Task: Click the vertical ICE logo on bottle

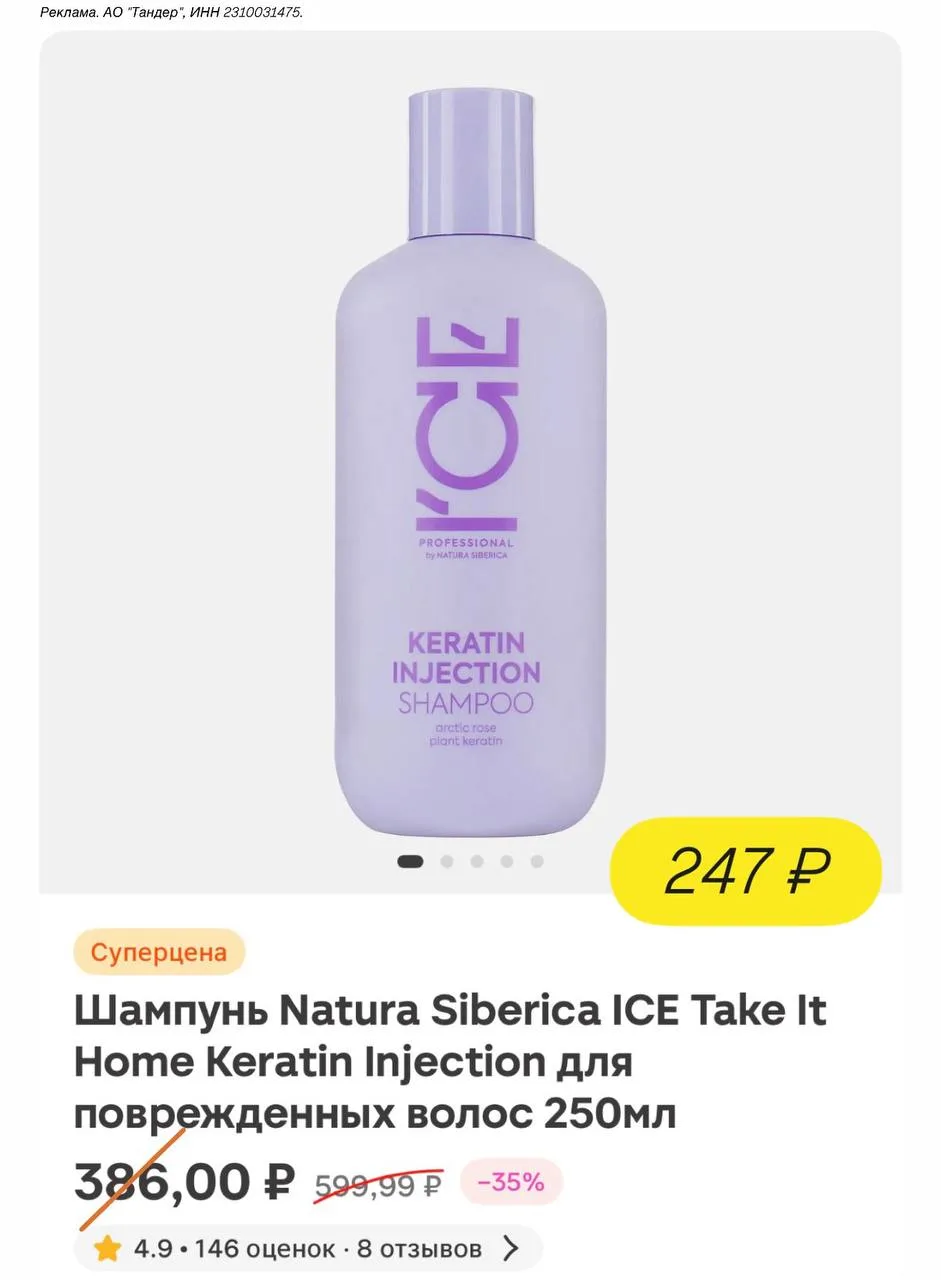Action: click(468, 424)
